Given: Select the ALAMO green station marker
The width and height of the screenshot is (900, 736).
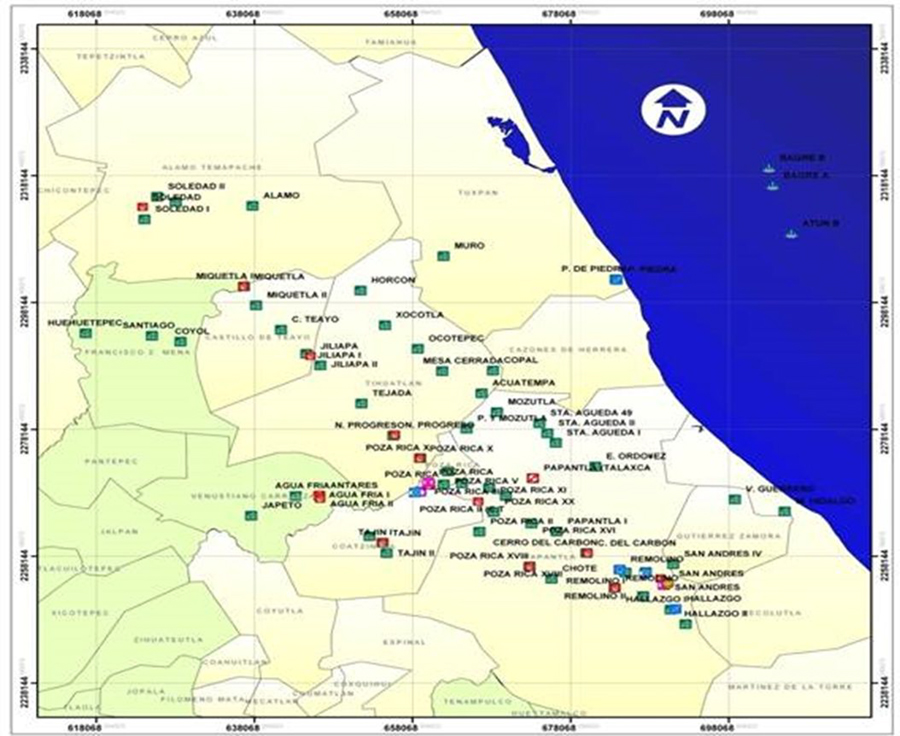Looking at the screenshot, I should [252, 206].
